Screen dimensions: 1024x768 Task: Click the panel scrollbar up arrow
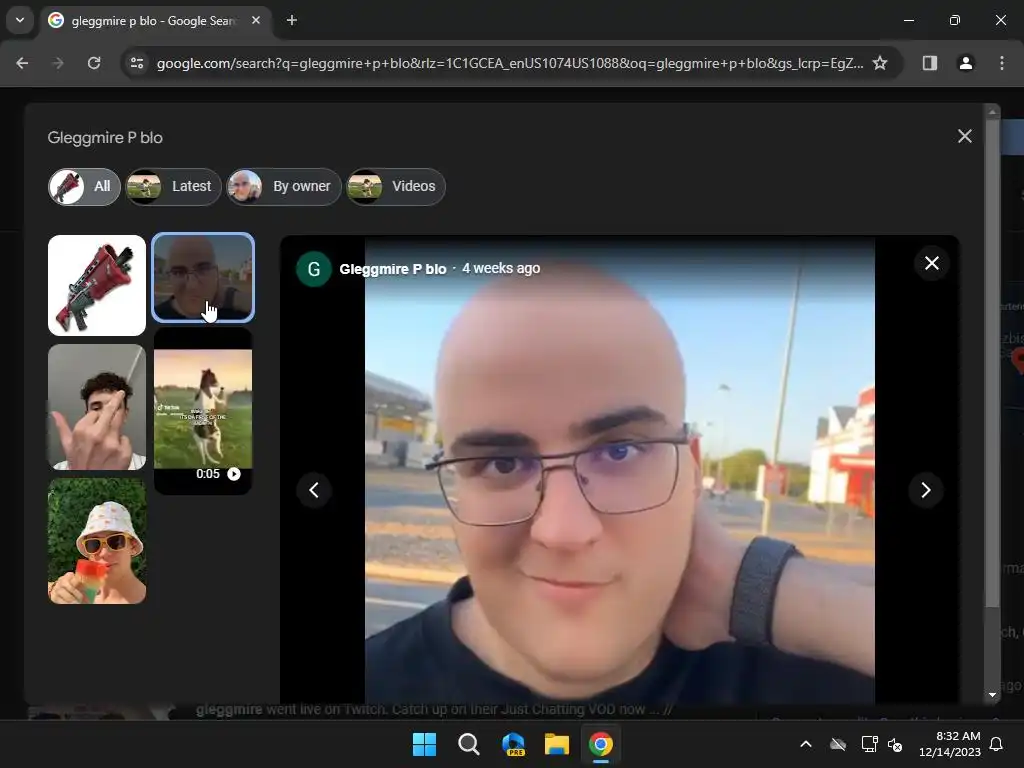click(992, 112)
